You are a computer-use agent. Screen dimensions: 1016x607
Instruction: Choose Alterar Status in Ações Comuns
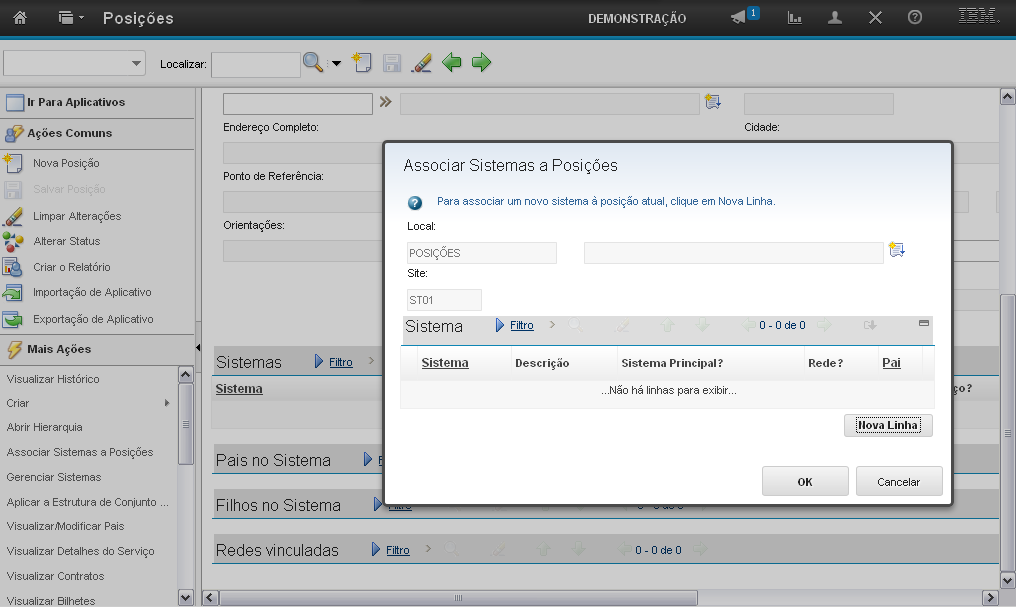point(66,241)
